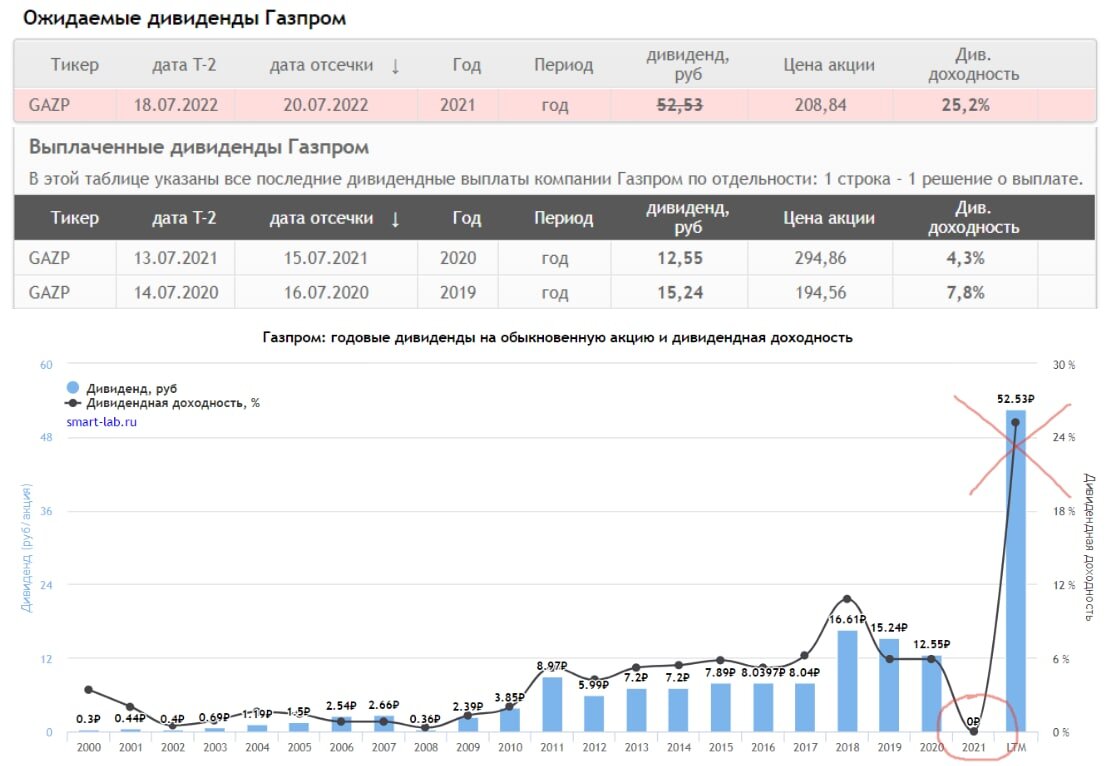Click the 2018 dividend bar 16.61₽
Image resolution: width=1111 pixels, height=766 pixels.
pos(847,681)
